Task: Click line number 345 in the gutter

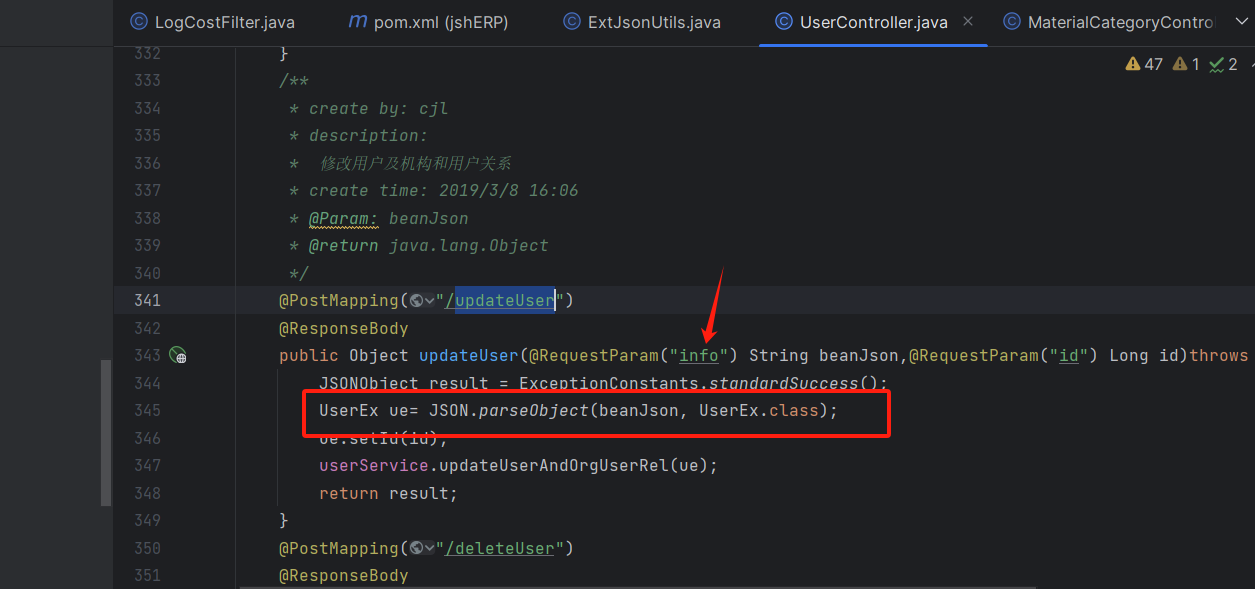Action: [147, 410]
